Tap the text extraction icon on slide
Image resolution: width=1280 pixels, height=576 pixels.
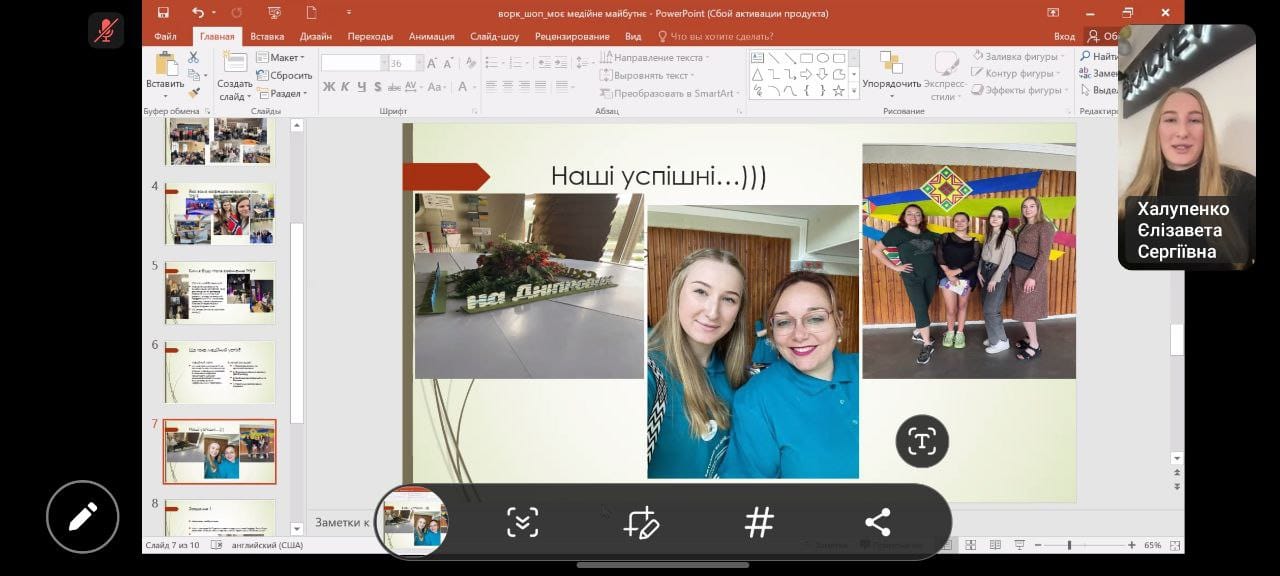[x=922, y=441]
